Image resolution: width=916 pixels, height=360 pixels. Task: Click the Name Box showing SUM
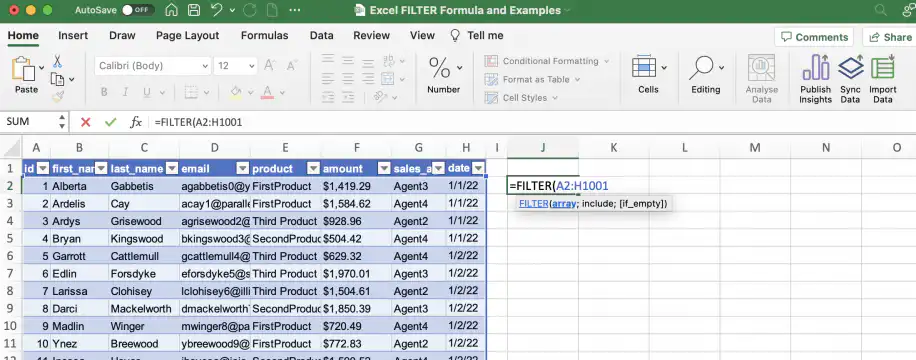tap(34, 122)
